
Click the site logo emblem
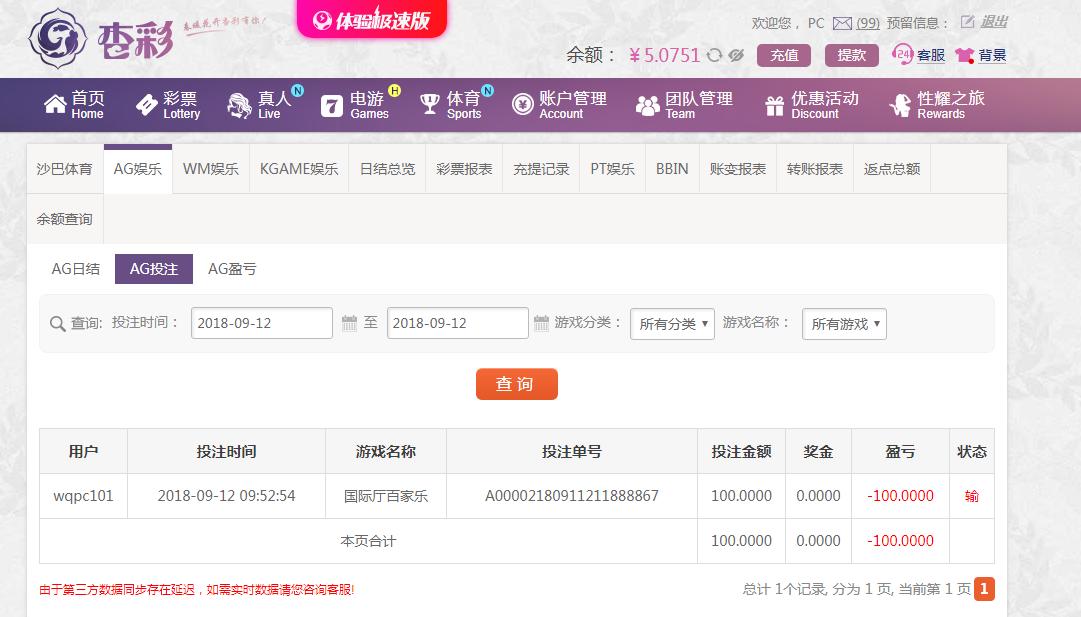(57, 38)
